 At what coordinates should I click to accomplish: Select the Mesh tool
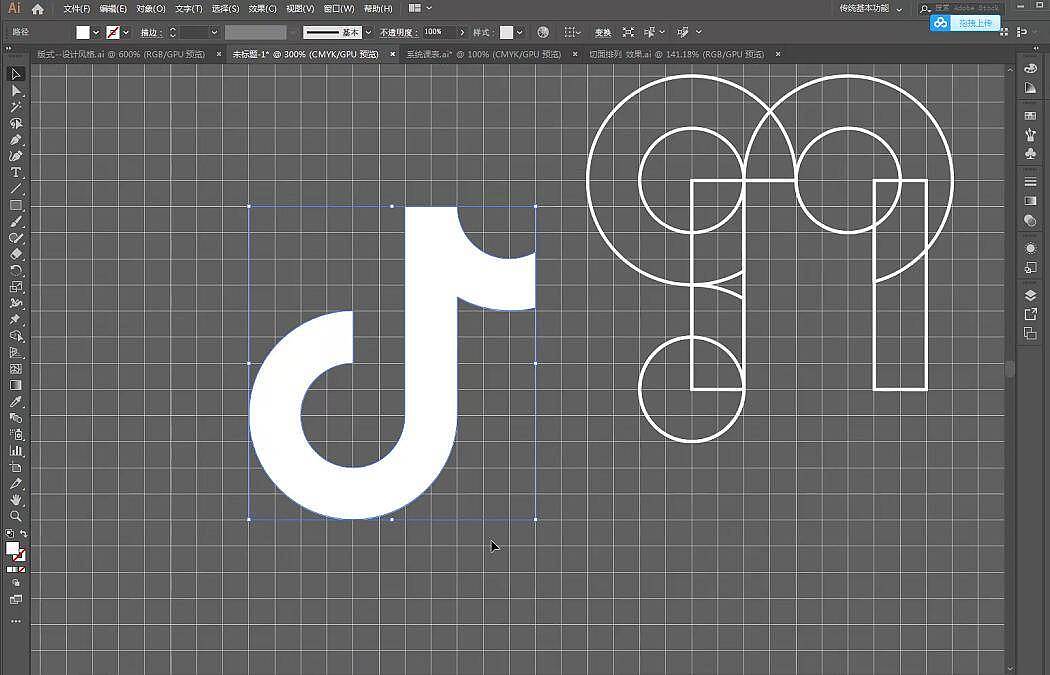point(16,369)
